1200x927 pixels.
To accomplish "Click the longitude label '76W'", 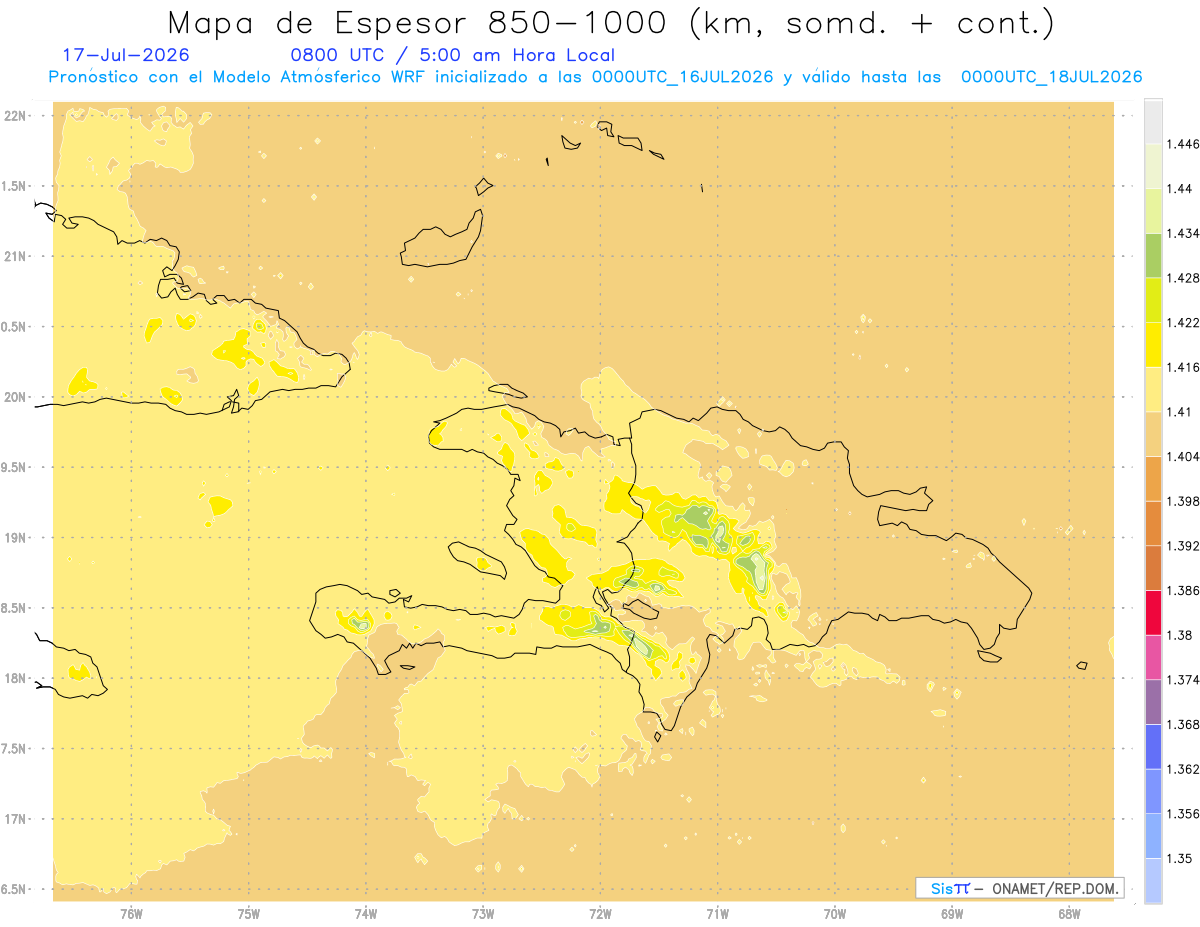I will pos(131,913).
